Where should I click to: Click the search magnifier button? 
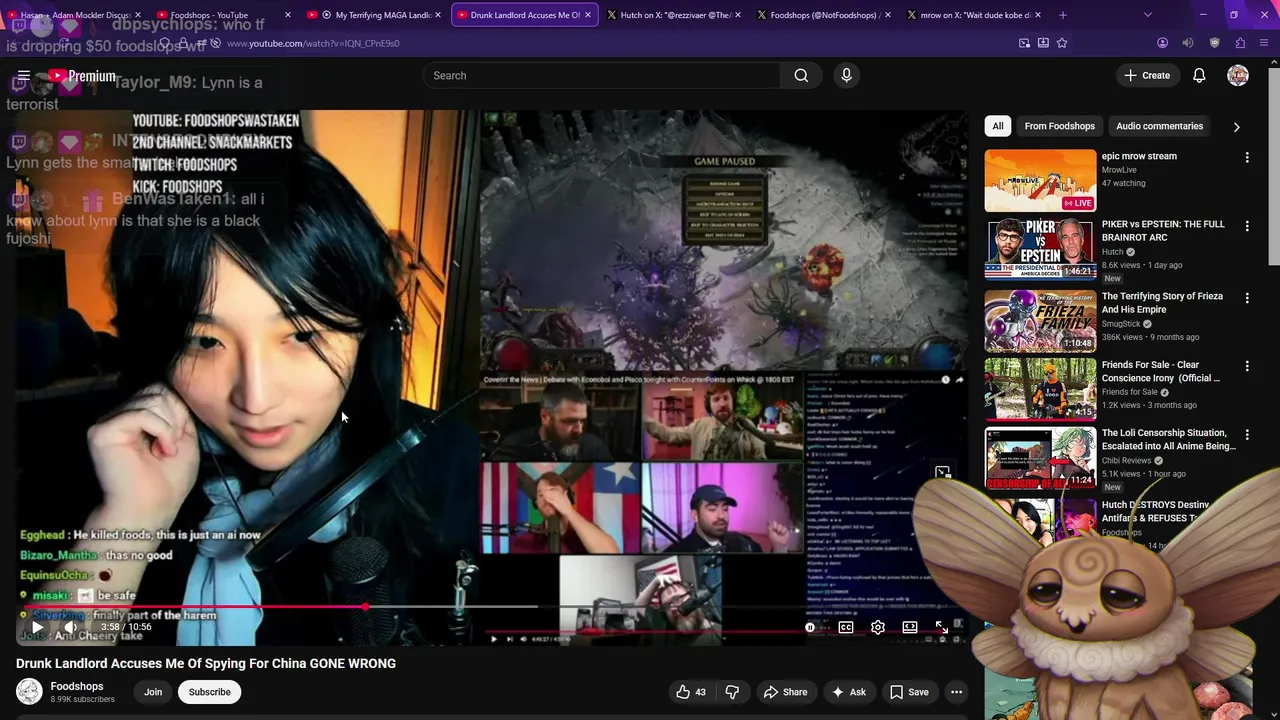801,75
